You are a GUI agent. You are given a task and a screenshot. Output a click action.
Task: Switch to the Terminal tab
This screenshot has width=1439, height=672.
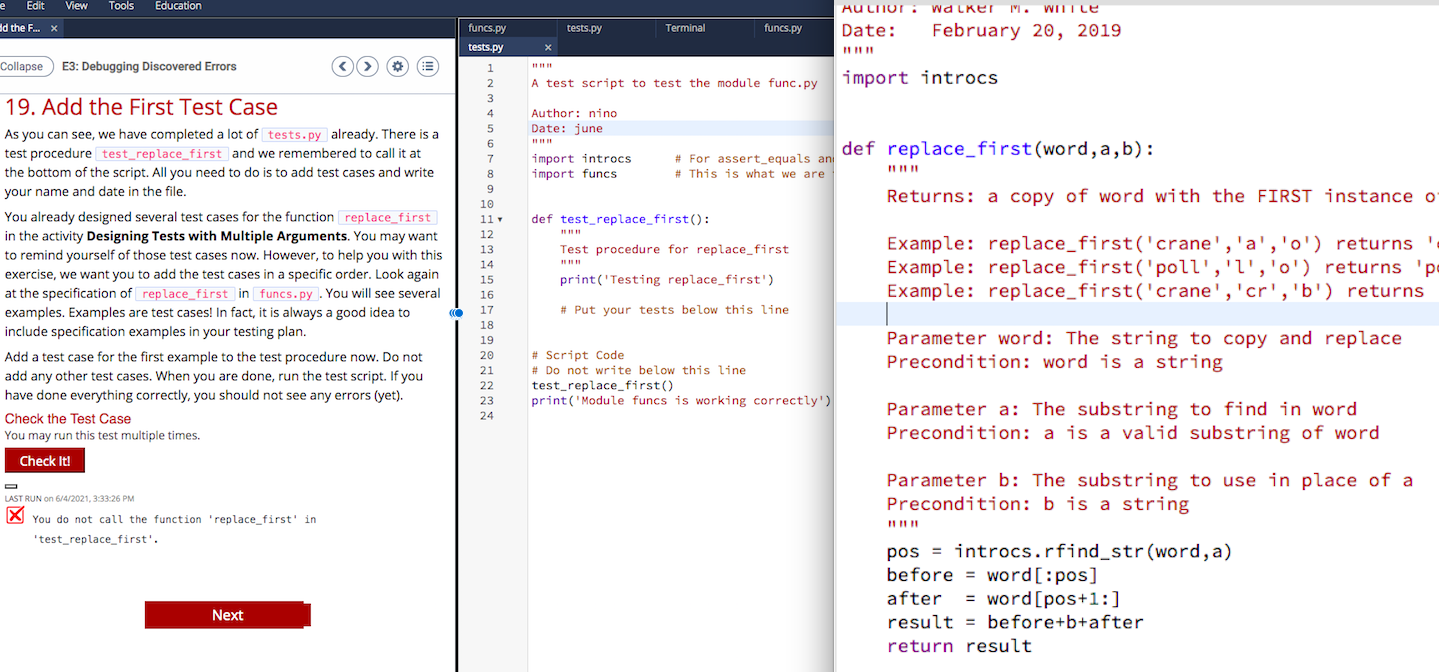(x=705, y=28)
